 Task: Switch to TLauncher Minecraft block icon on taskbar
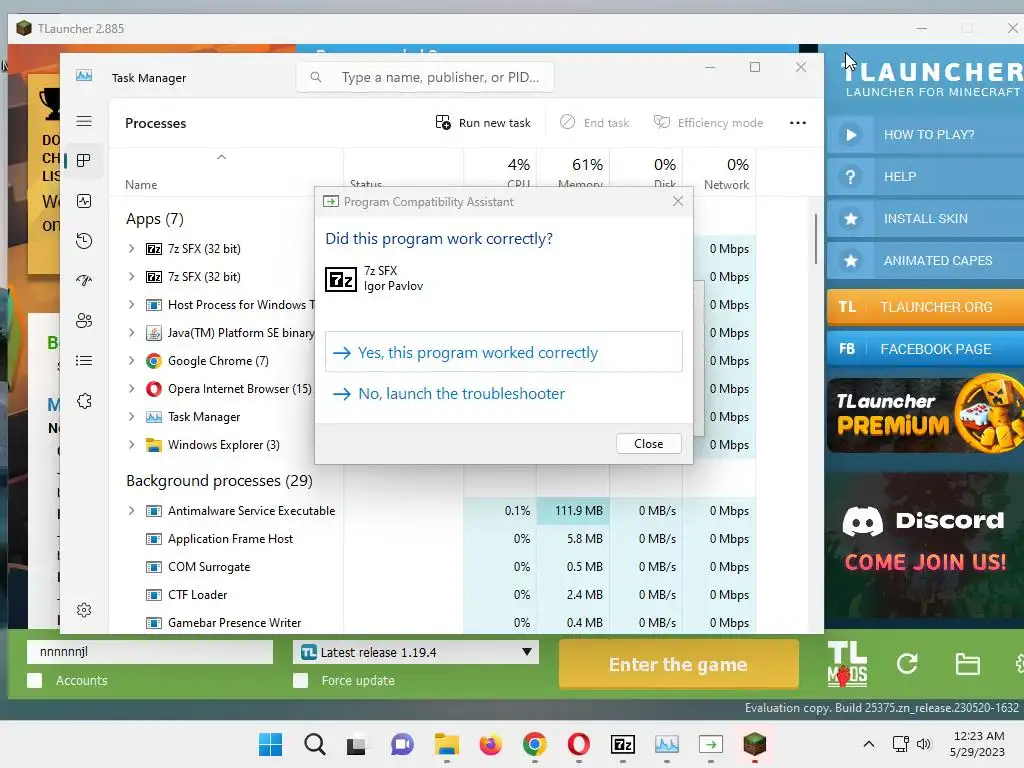click(x=754, y=744)
